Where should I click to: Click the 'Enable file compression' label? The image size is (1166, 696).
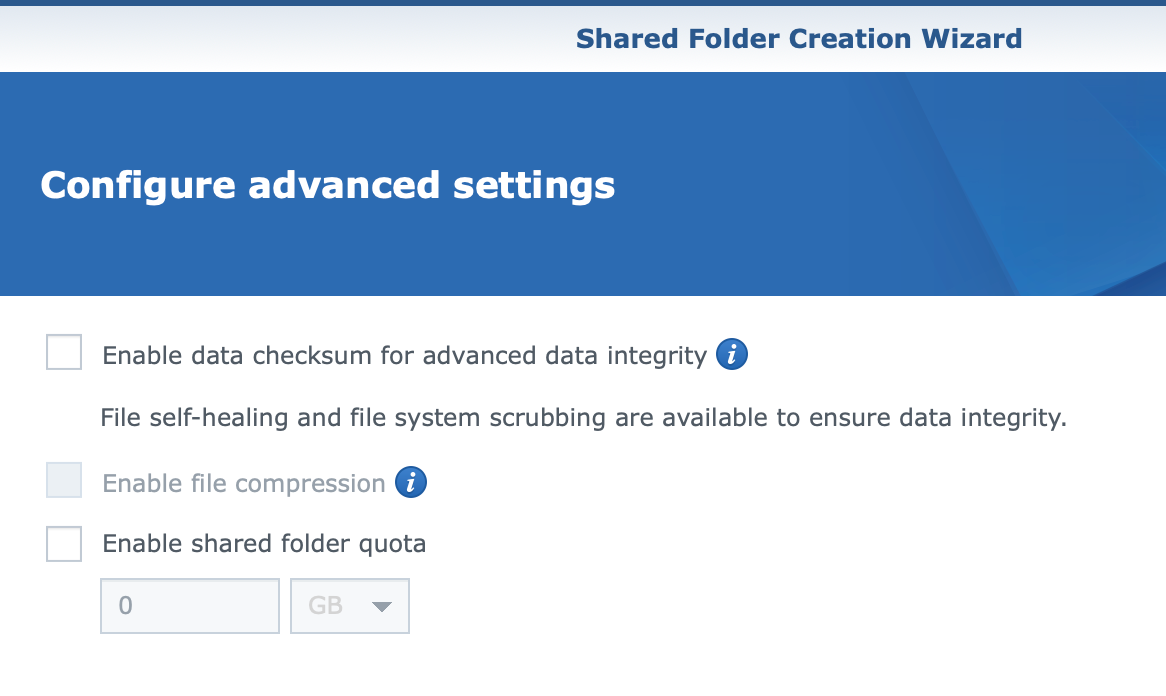pyautogui.click(x=244, y=483)
